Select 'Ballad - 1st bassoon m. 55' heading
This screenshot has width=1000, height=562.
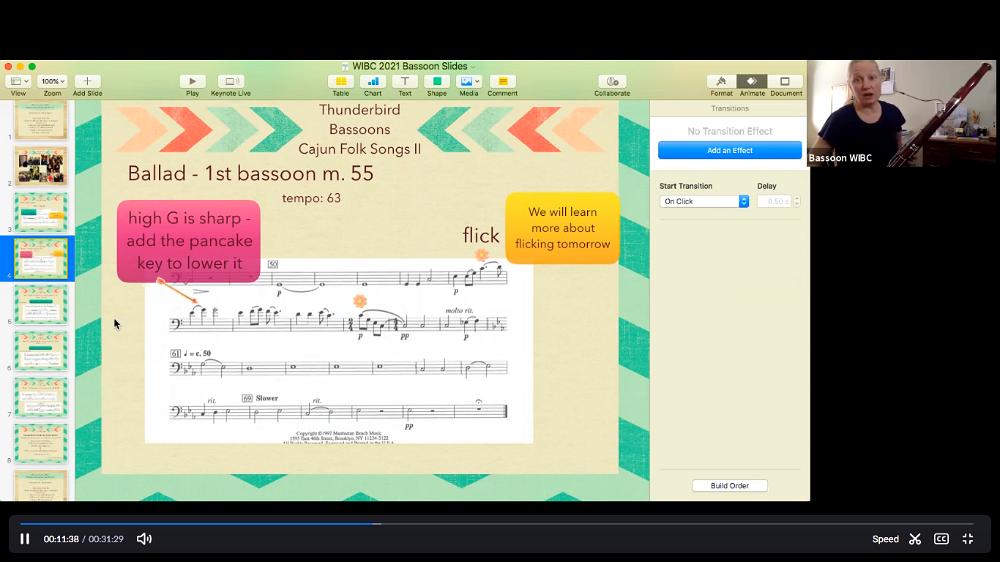pyautogui.click(x=251, y=174)
